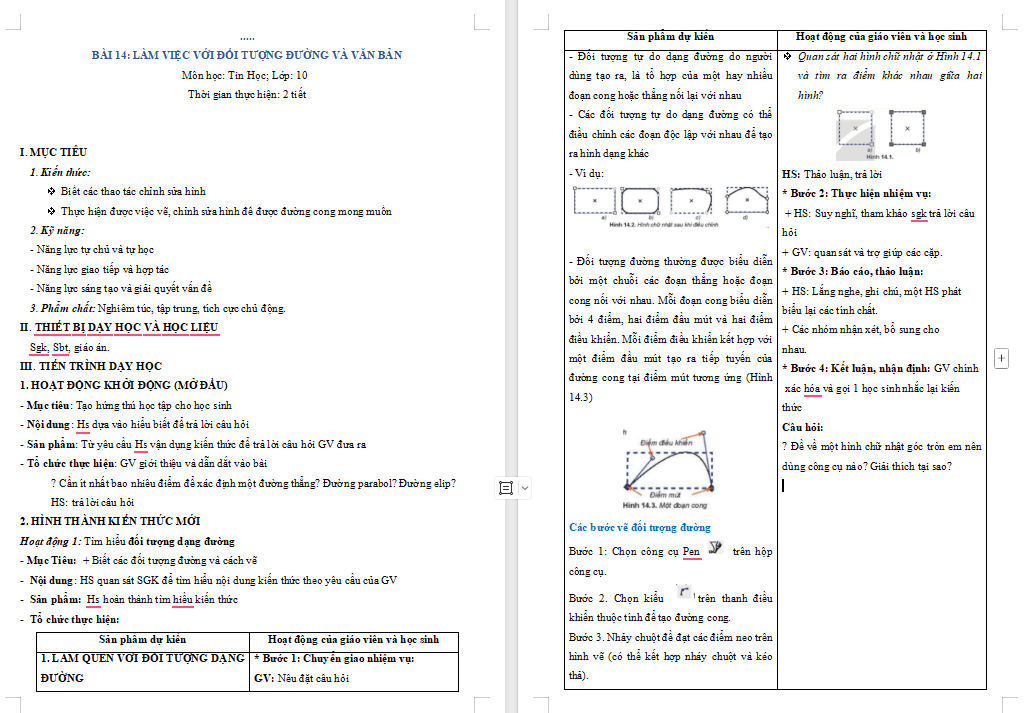Click heading '2. HÌNH THÀNH KIẾN THỨC MỚI'

(110, 521)
